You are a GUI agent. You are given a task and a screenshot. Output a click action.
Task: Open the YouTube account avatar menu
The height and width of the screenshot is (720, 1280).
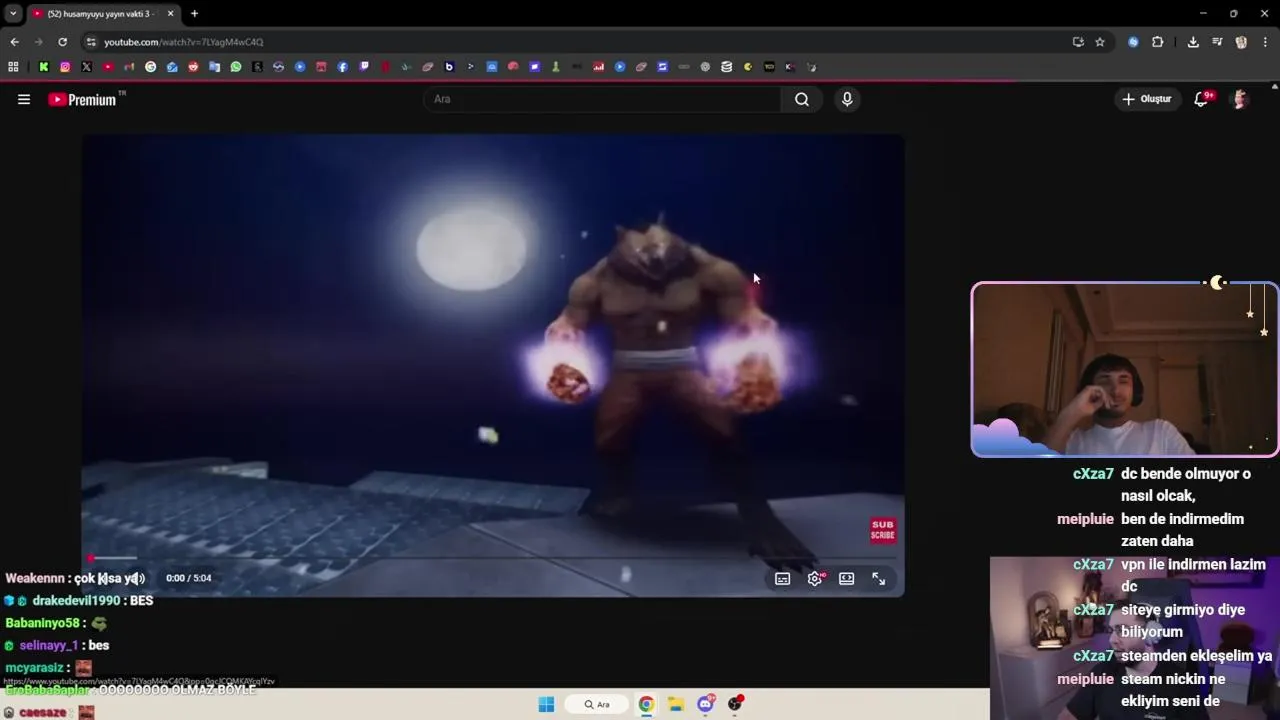pyautogui.click(x=1240, y=99)
